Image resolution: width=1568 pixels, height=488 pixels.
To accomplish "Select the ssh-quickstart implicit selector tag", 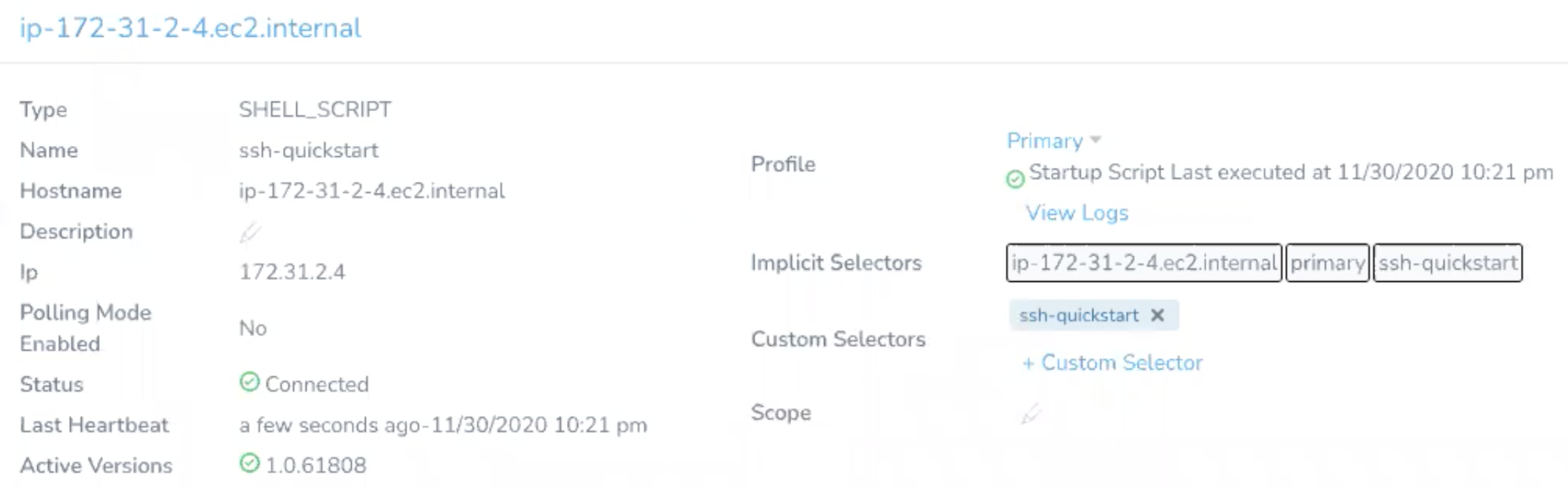I will point(1448,263).
